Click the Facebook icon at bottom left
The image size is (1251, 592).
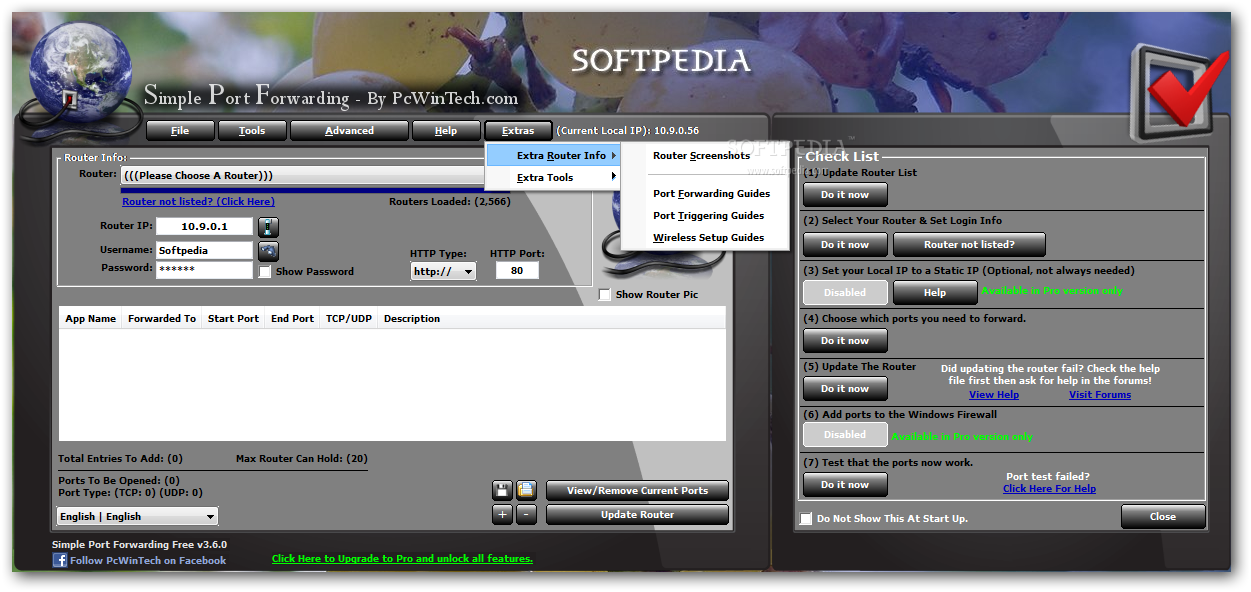[59, 560]
